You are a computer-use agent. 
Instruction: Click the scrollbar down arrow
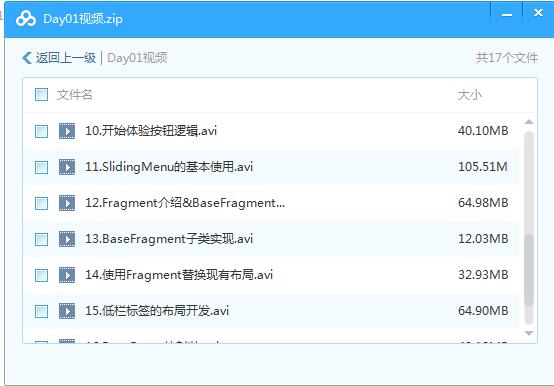[x=529, y=333]
